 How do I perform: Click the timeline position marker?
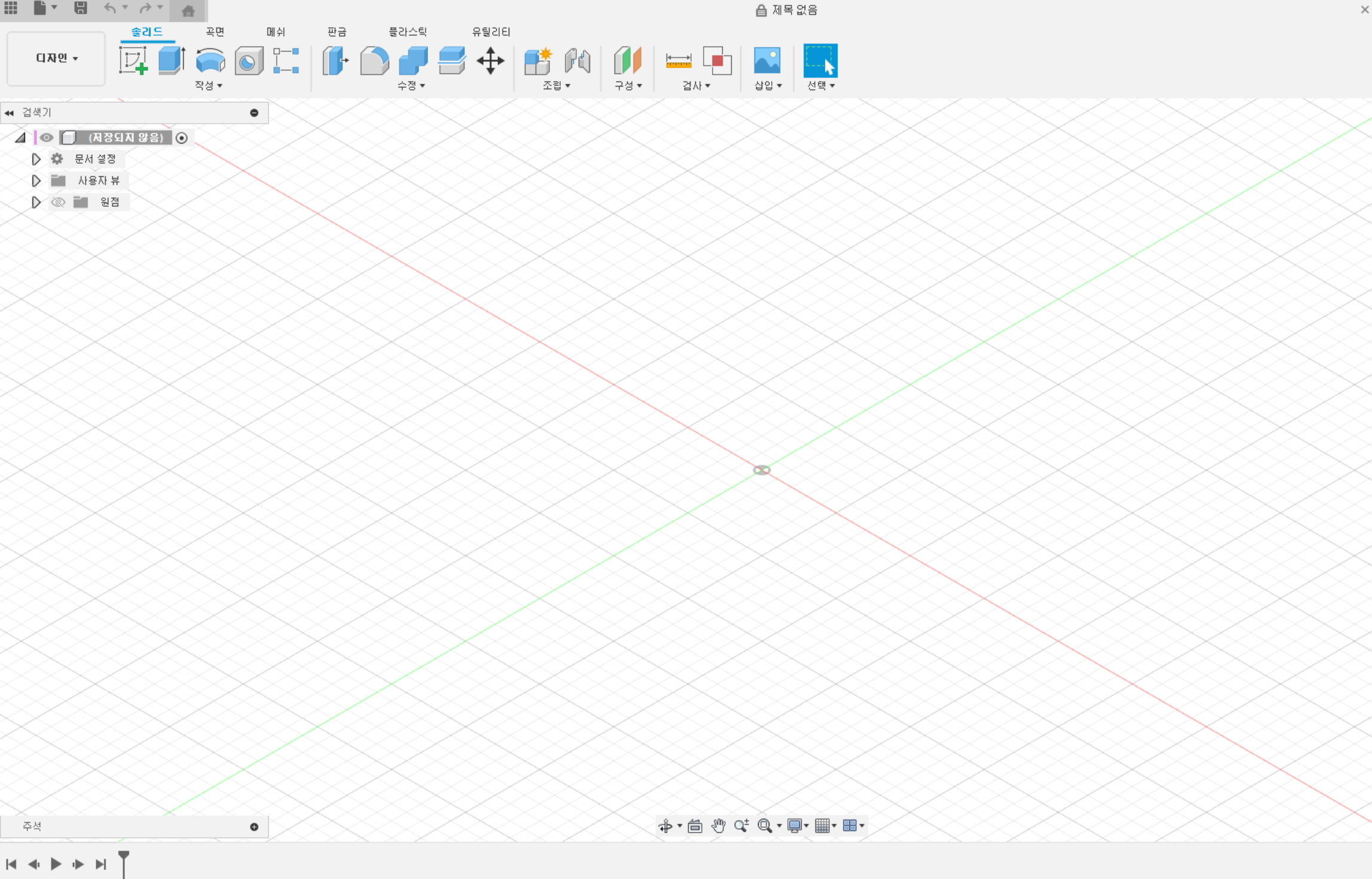(124, 864)
